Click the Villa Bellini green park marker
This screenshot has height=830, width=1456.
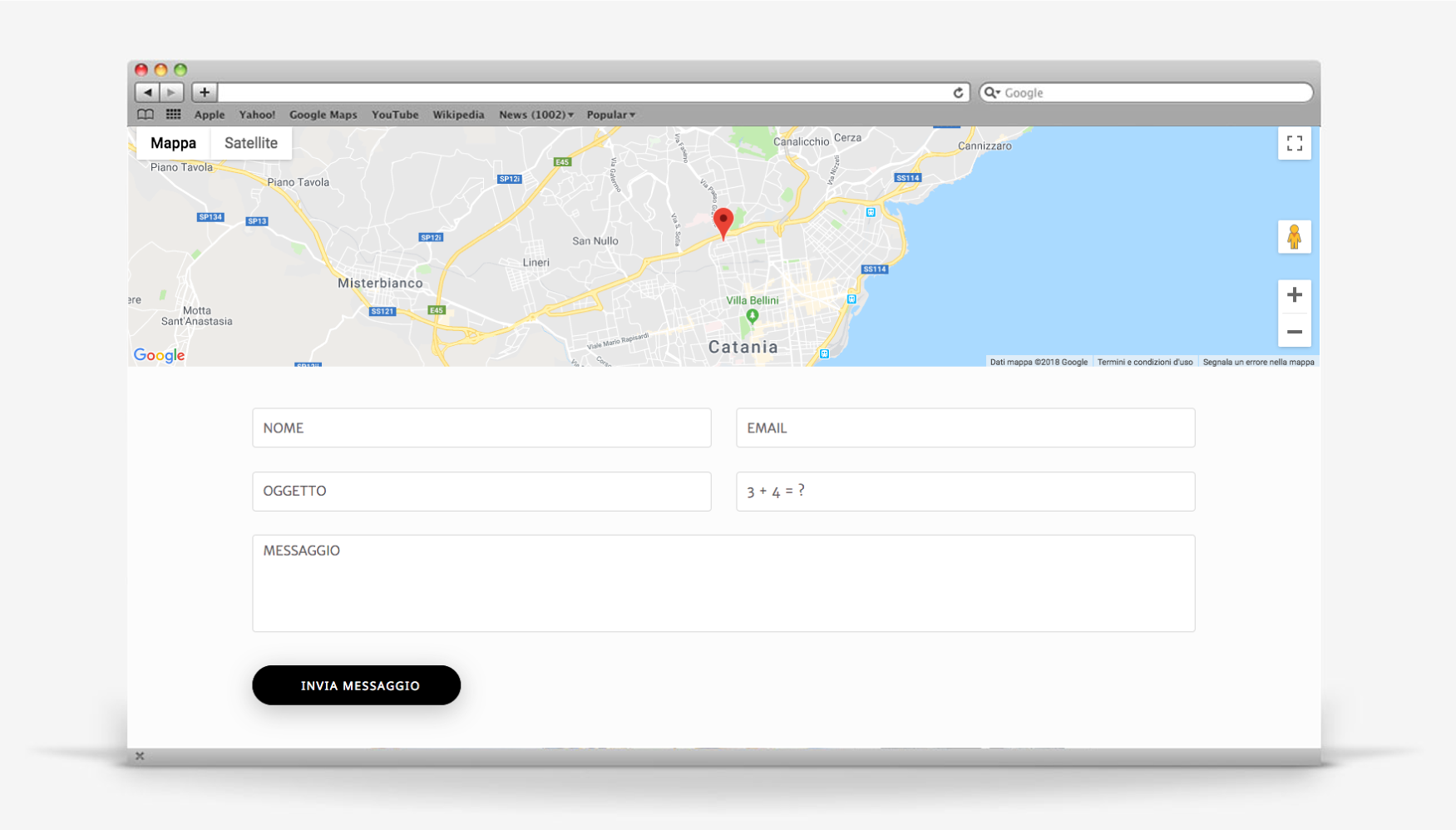click(x=753, y=316)
